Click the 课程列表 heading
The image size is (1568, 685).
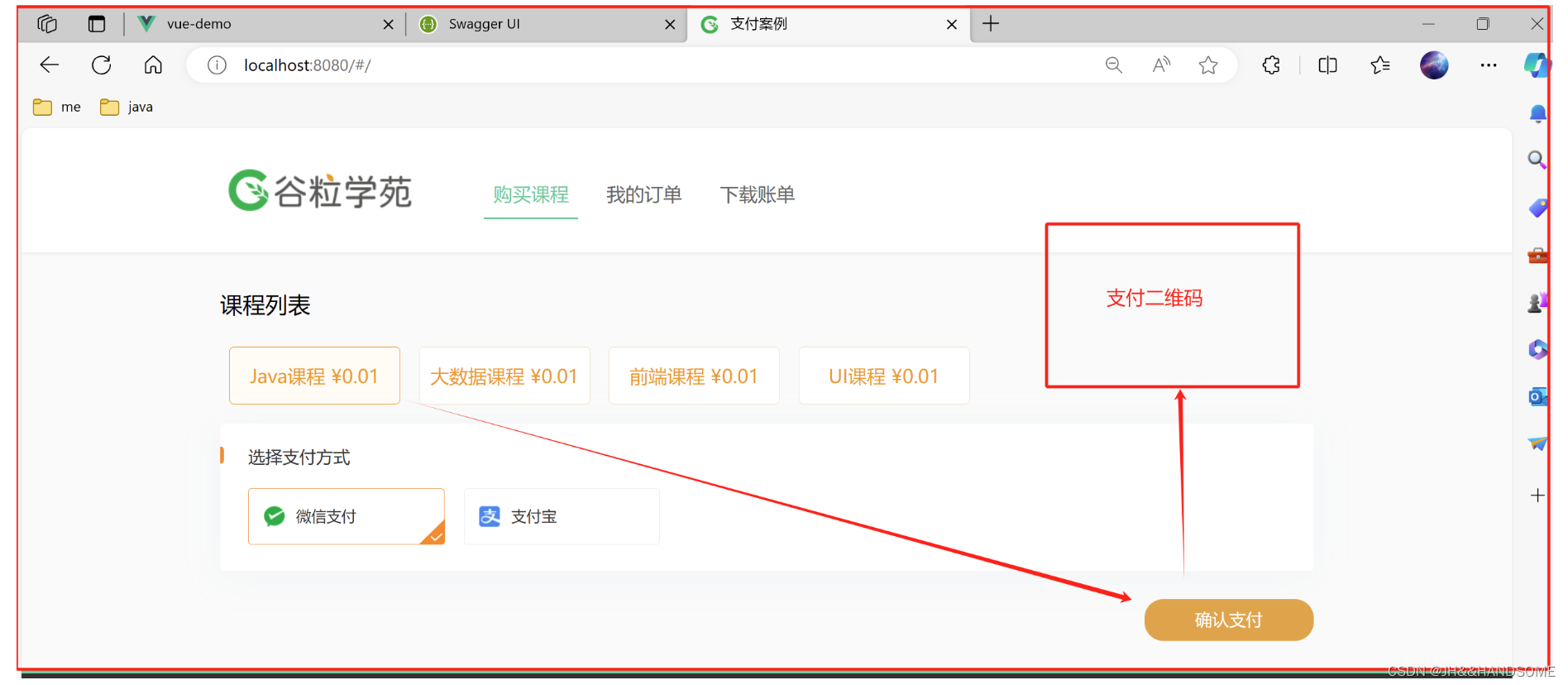(x=265, y=305)
